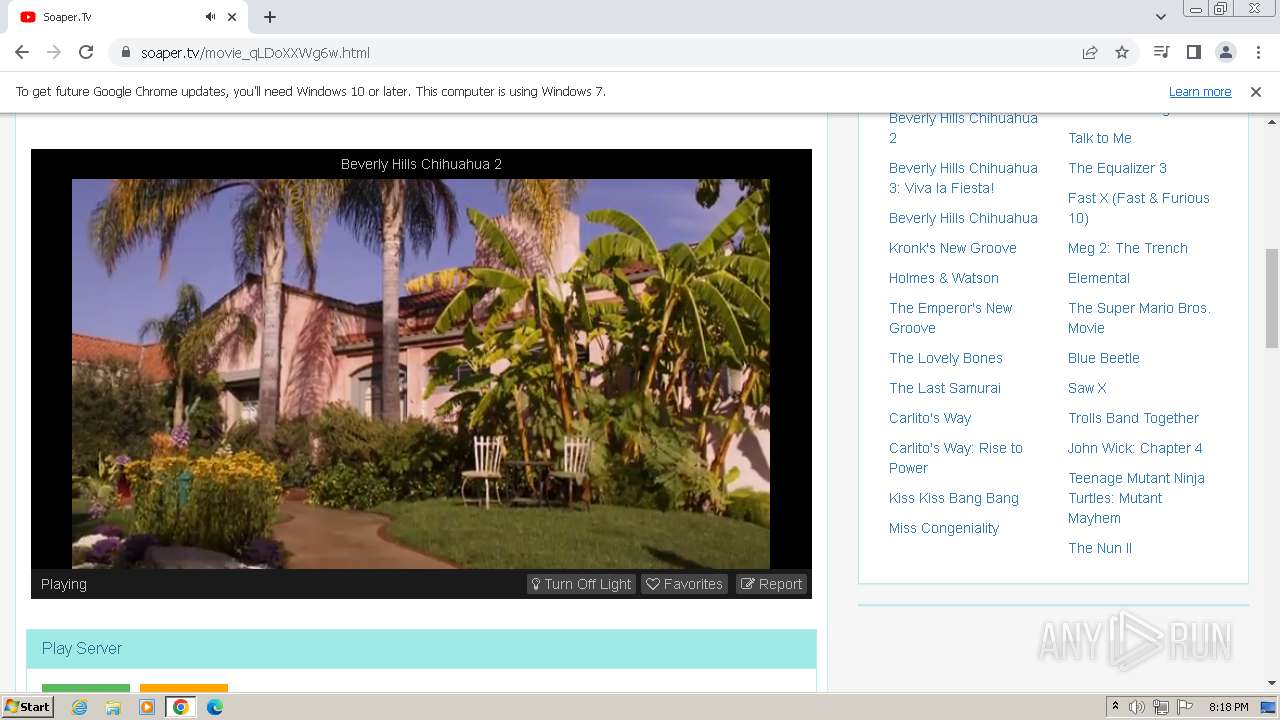Viewport: 1280px width, 720px height.
Task: Open the system volume tray icon
Action: (1137, 707)
